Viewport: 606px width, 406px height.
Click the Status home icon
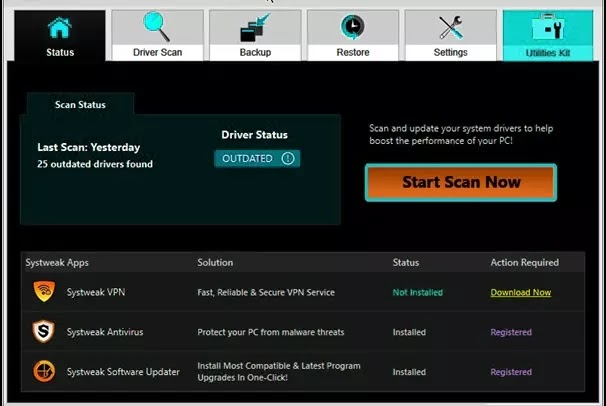[x=60, y=28]
